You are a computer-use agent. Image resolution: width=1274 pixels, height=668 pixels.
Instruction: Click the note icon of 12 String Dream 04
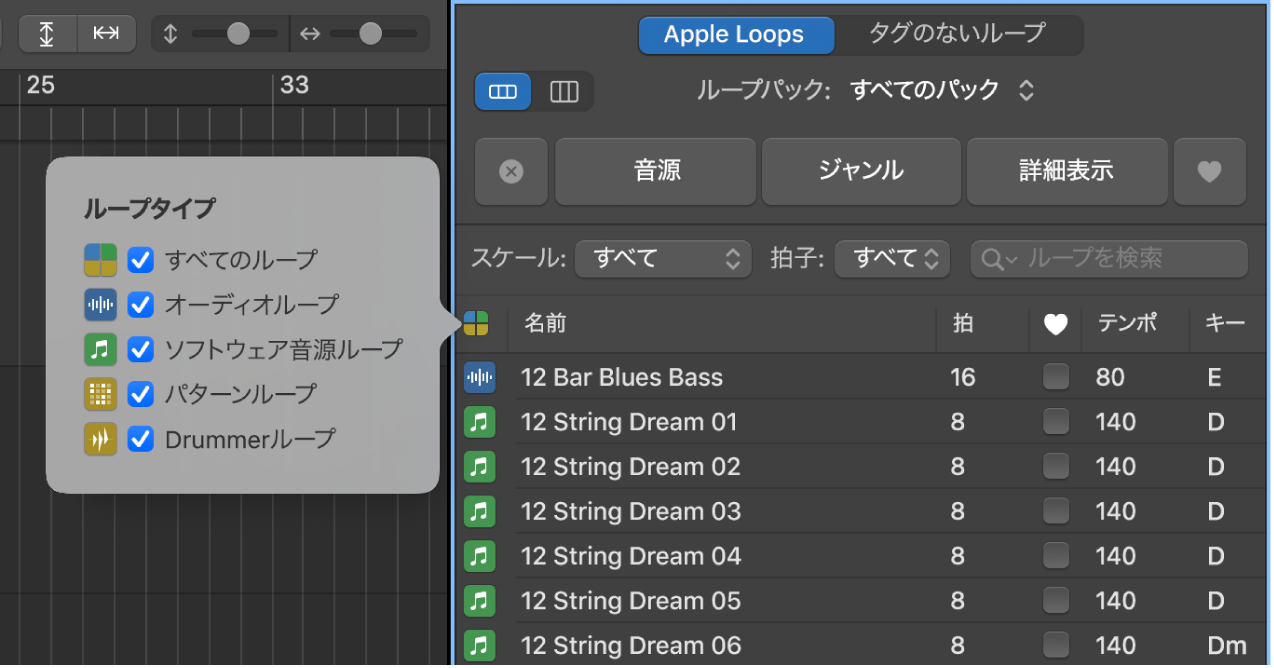[480, 556]
